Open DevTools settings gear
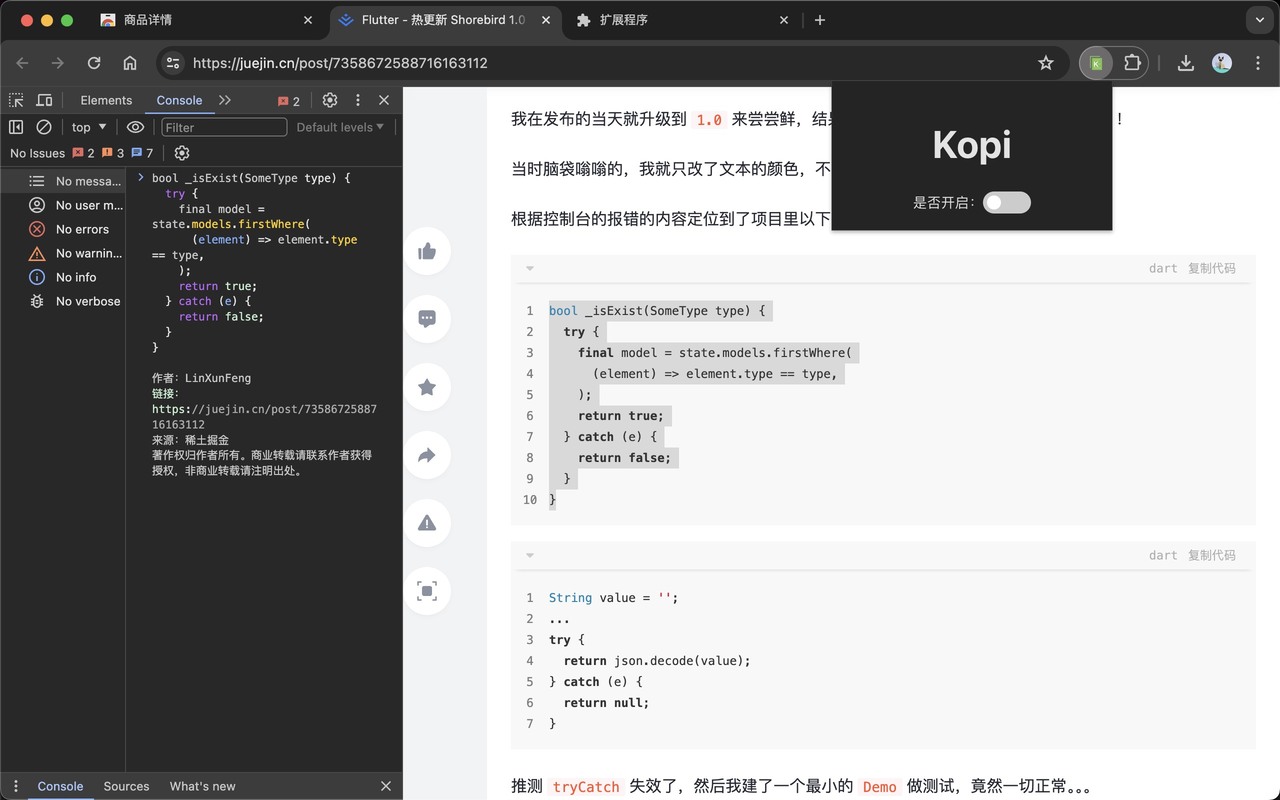The image size is (1280, 800). (x=330, y=100)
